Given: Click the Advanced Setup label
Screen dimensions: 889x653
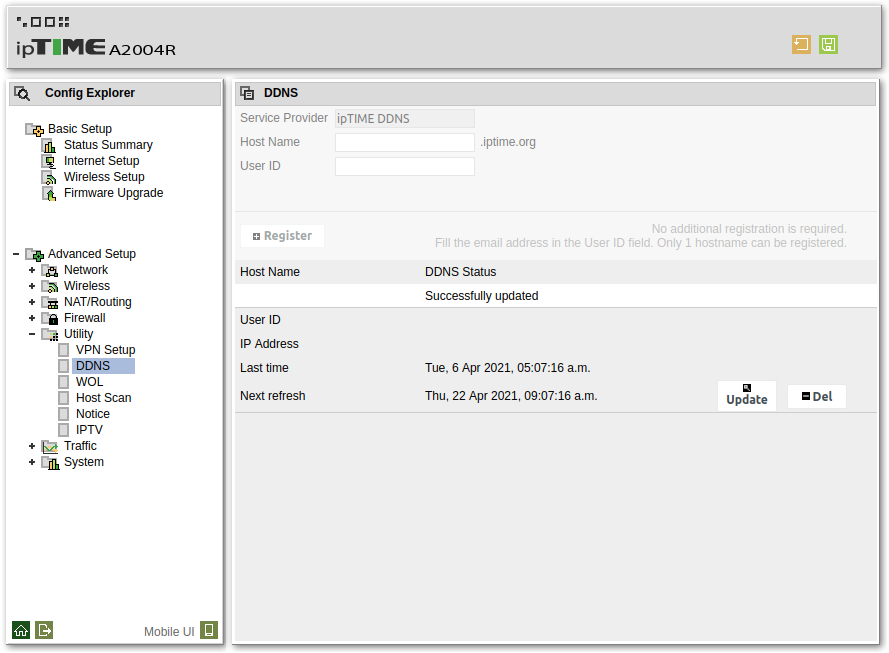Looking at the screenshot, I should [92, 253].
